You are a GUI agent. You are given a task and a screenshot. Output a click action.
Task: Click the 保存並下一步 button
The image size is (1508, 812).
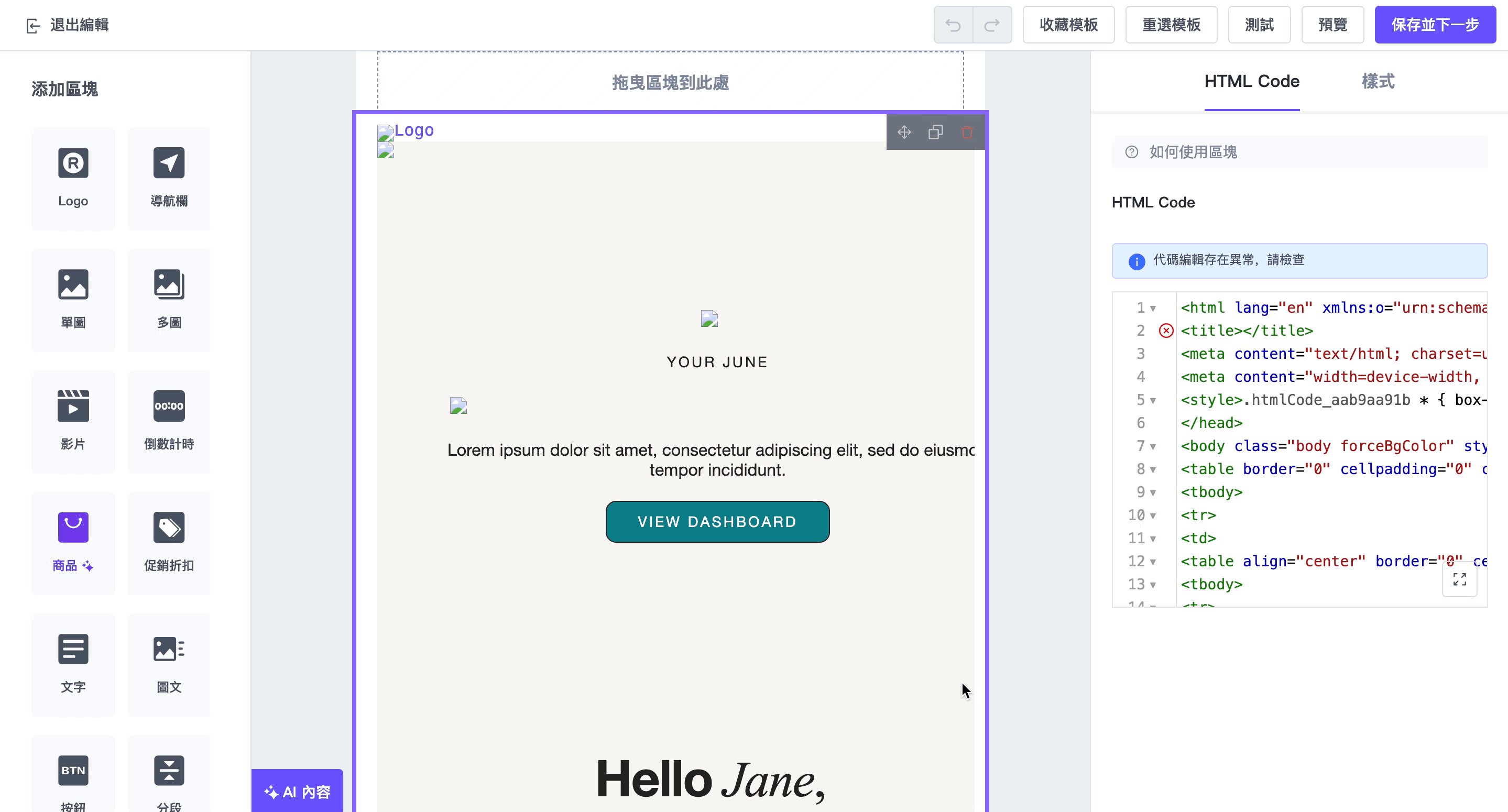click(1435, 25)
